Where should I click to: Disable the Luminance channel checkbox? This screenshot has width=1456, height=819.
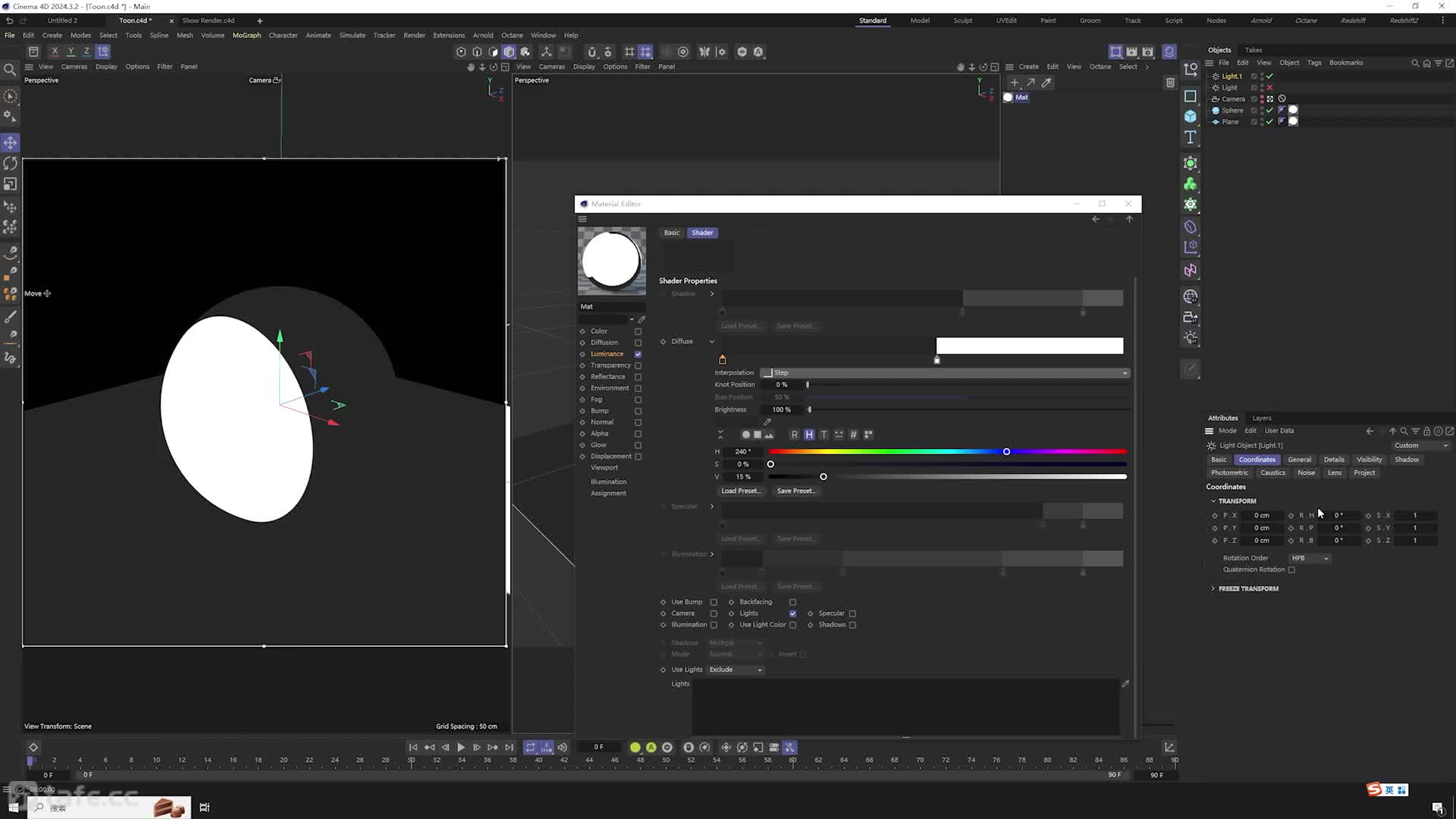click(638, 354)
